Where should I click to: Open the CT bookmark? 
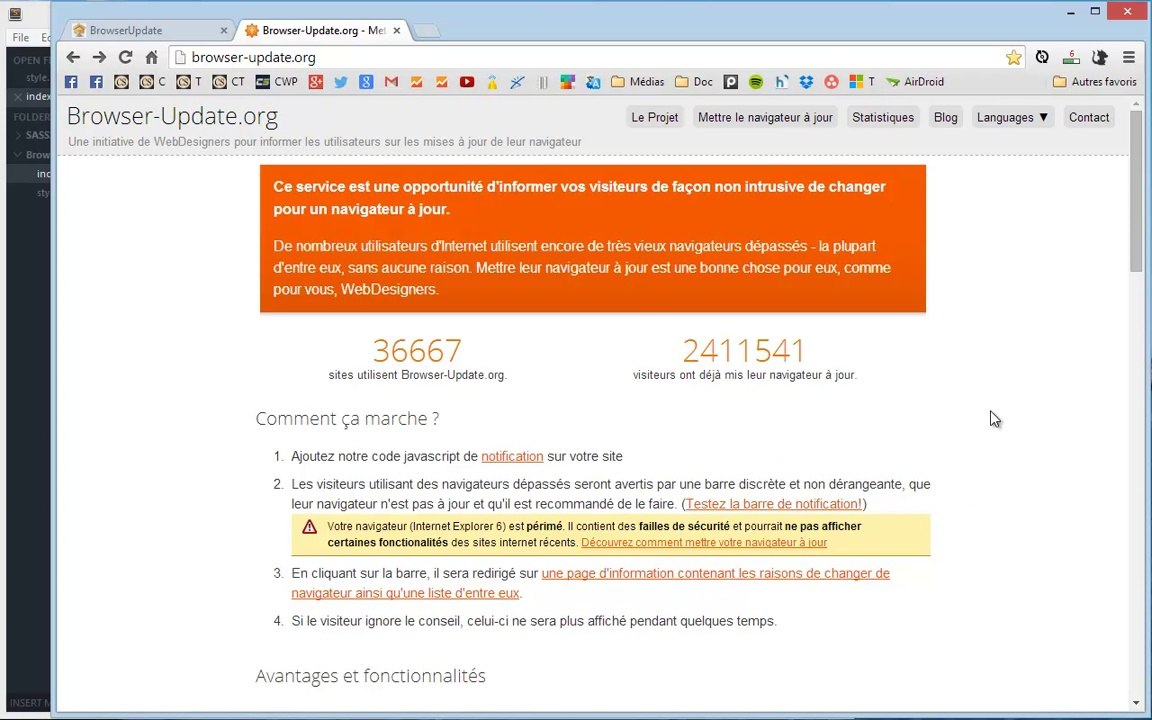click(x=228, y=82)
